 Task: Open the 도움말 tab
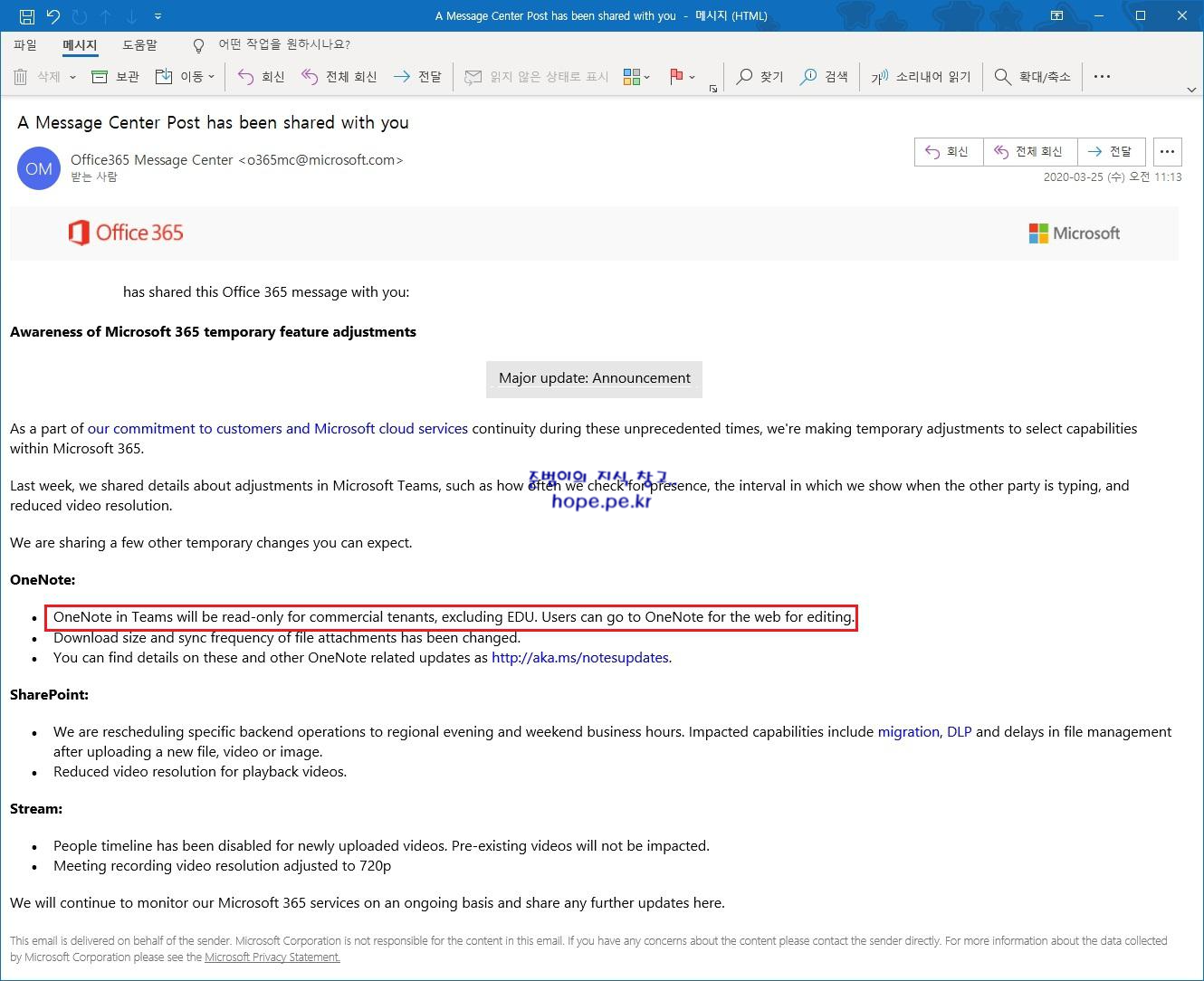click(x=139, y=44)
